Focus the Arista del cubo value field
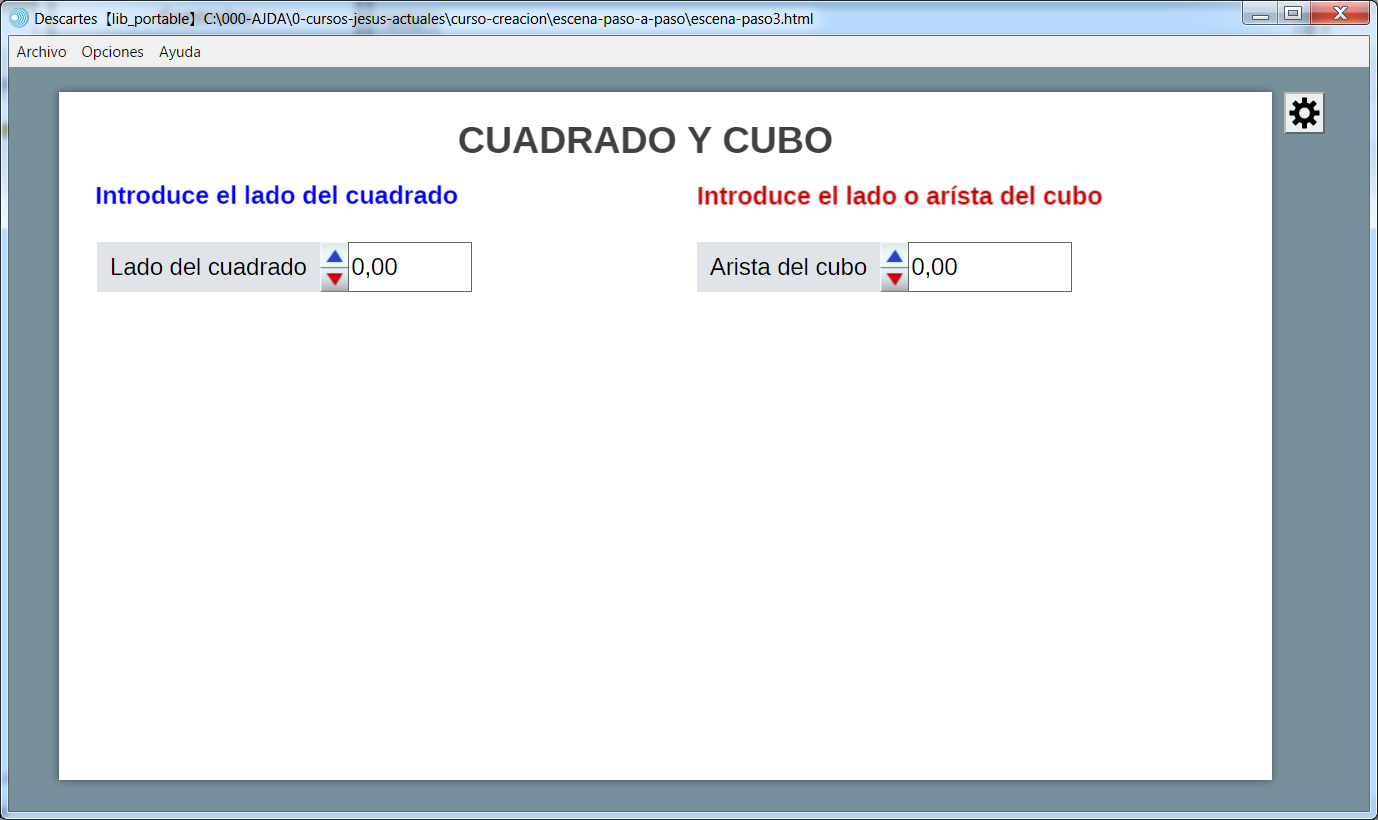 click(989, 267)
